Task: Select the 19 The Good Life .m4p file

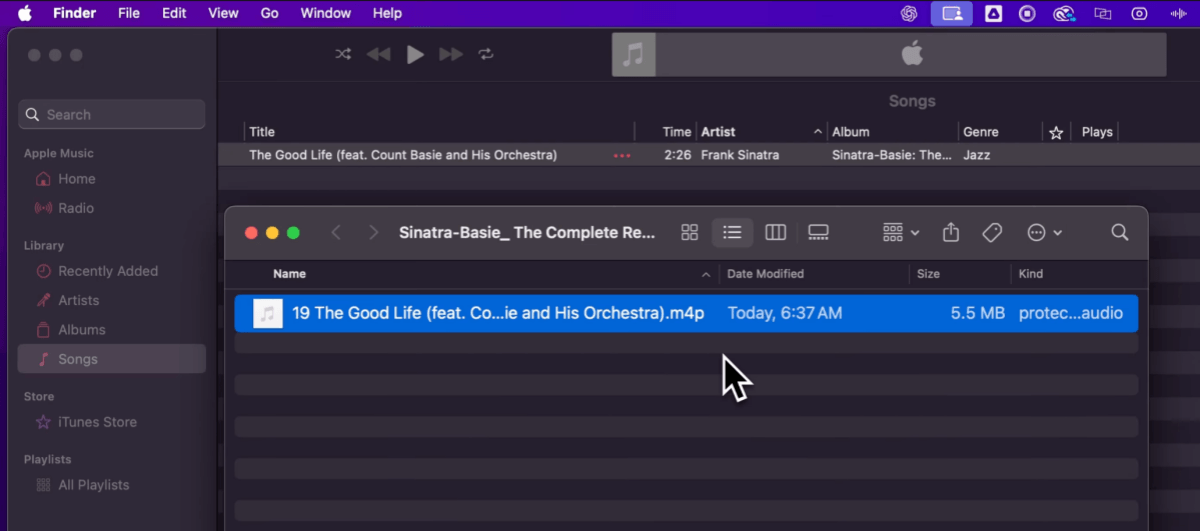Action: [x=686, y=313]
